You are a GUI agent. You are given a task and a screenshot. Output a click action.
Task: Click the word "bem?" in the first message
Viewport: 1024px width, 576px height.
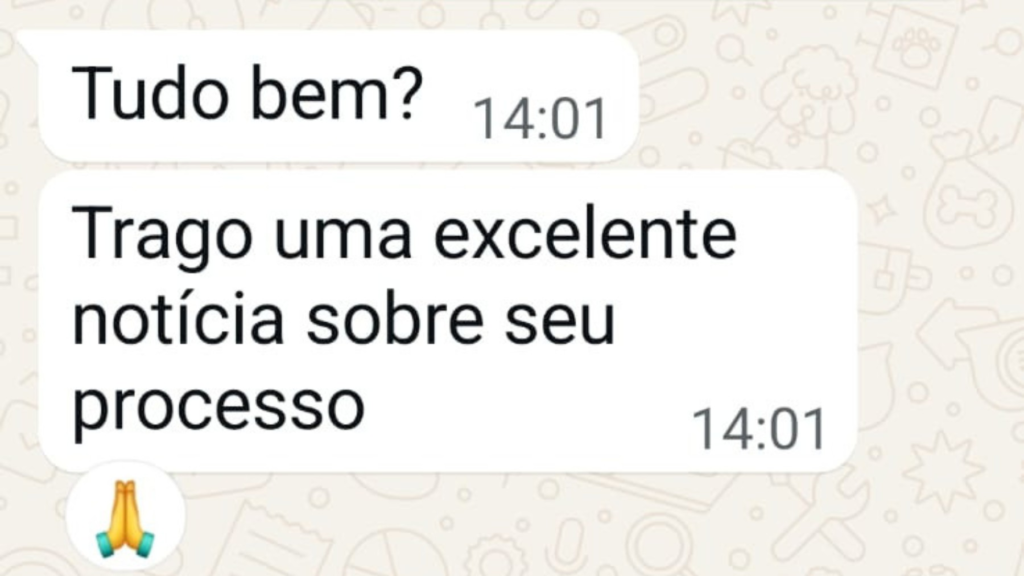(336, 93)
